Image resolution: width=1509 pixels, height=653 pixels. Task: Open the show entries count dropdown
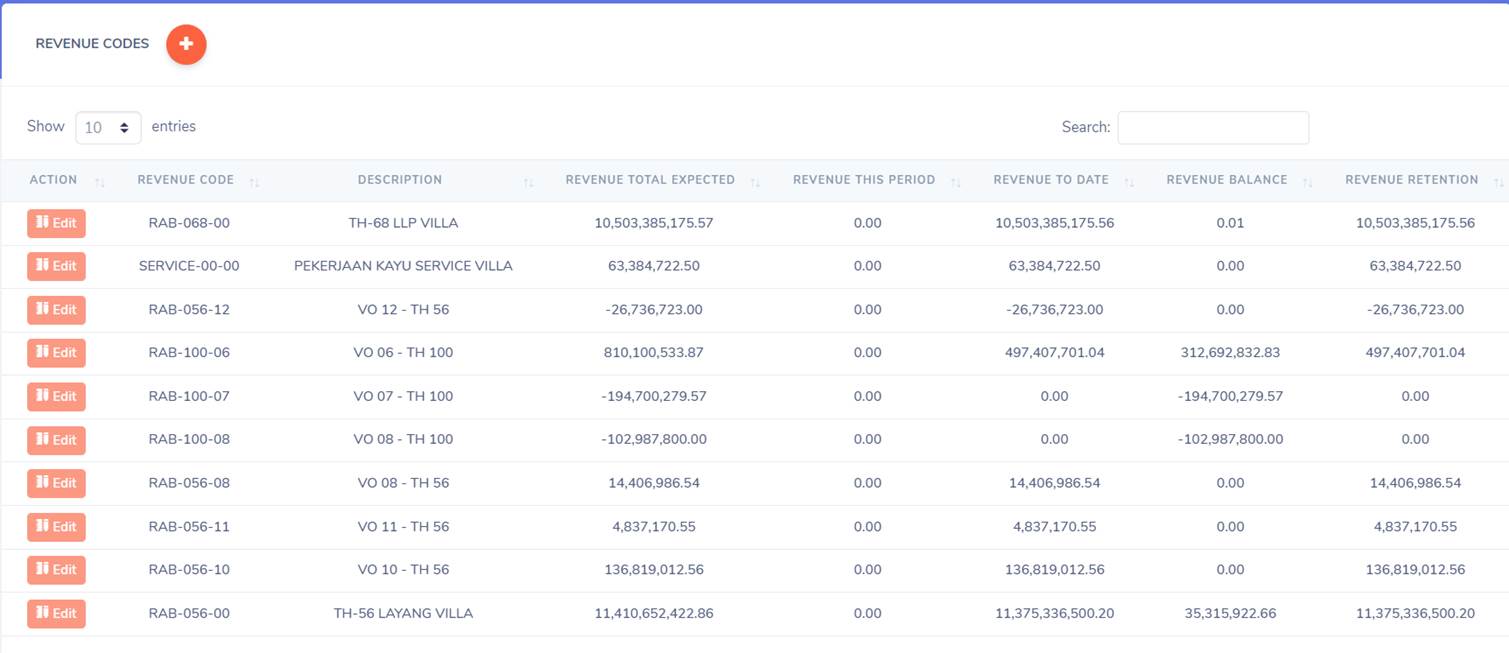pos(108,128)
